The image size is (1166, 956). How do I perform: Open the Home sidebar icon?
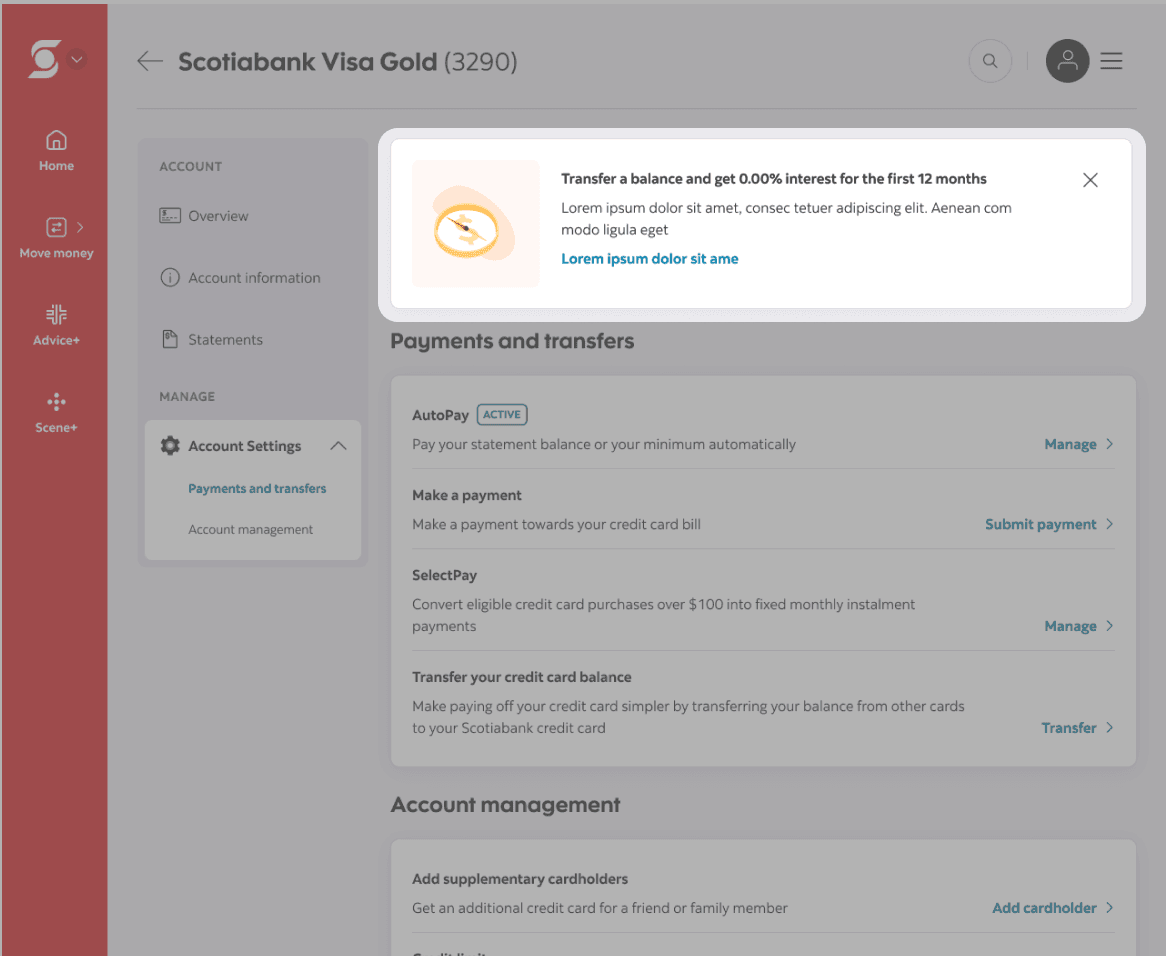coord(57,151)
